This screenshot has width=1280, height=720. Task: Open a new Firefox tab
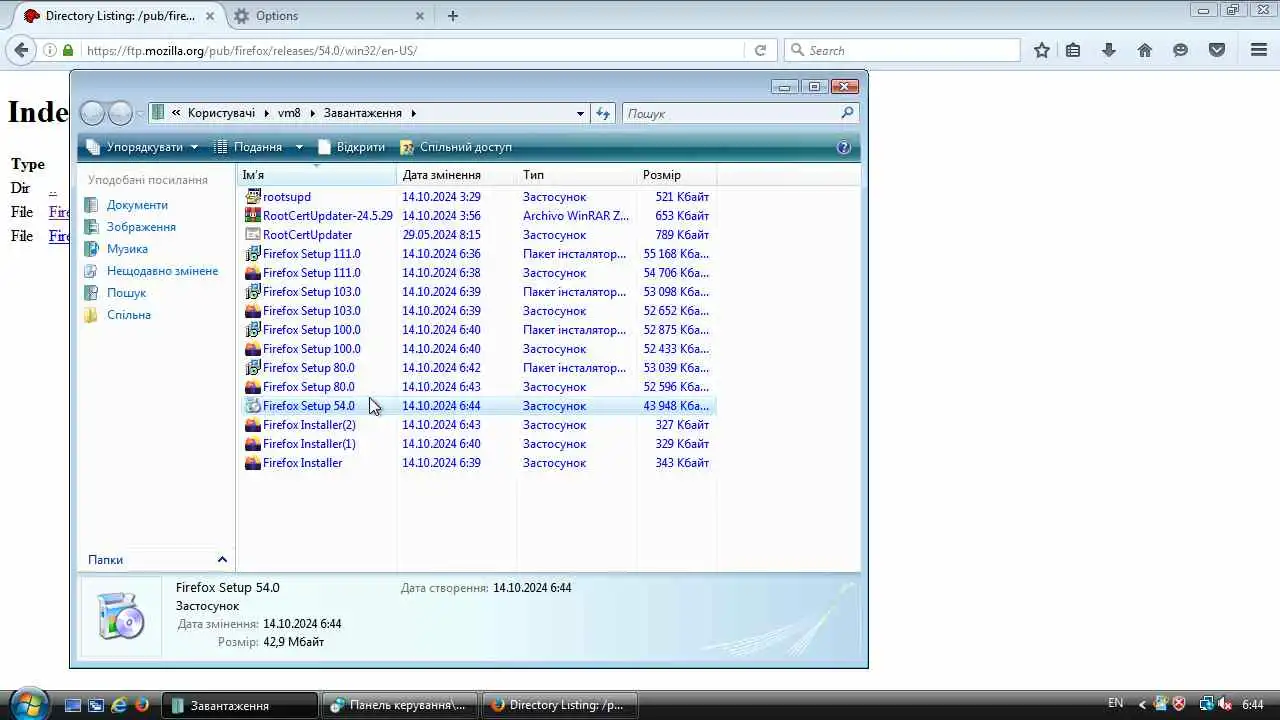click(453, 16)
